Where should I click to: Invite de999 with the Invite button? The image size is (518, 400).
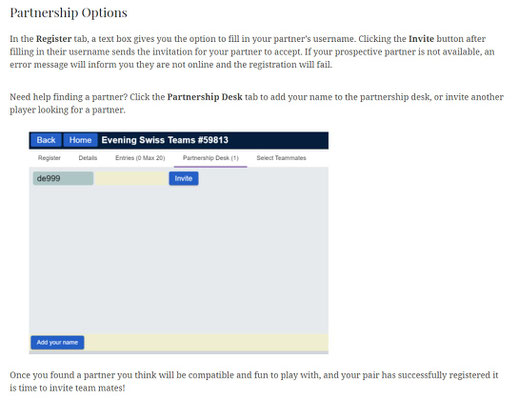[x=184, y=178]
